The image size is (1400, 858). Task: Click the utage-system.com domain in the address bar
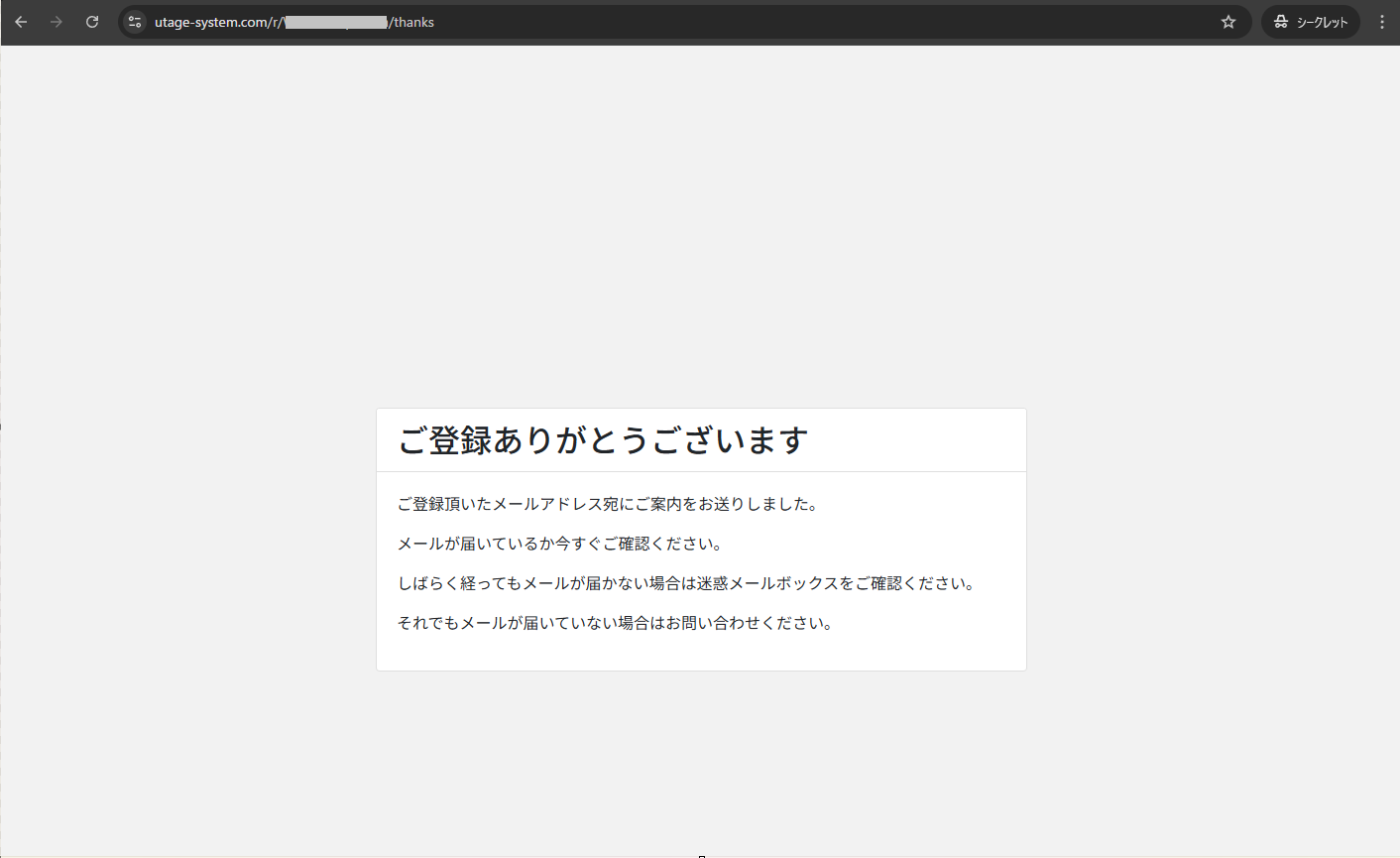210,22
